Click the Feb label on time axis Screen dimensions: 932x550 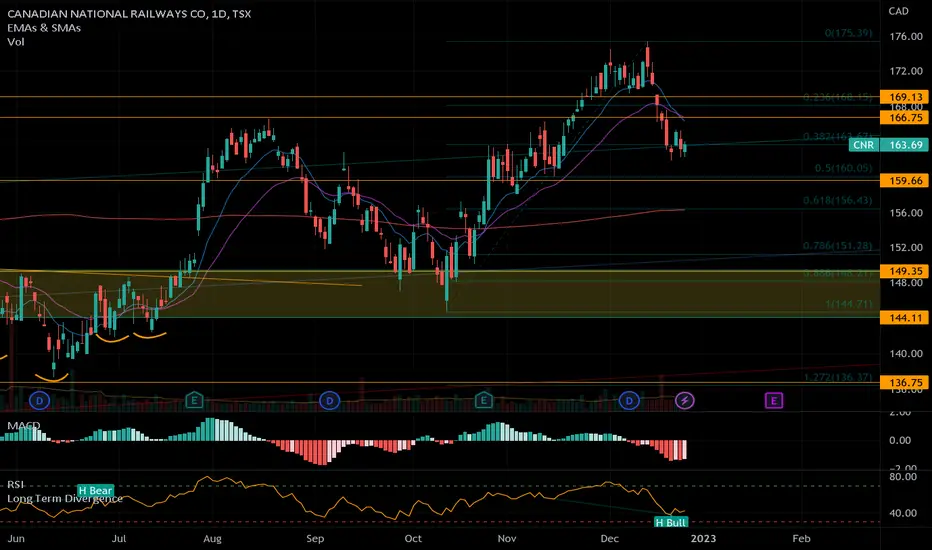pyautogui.click(x=801, y=539)
